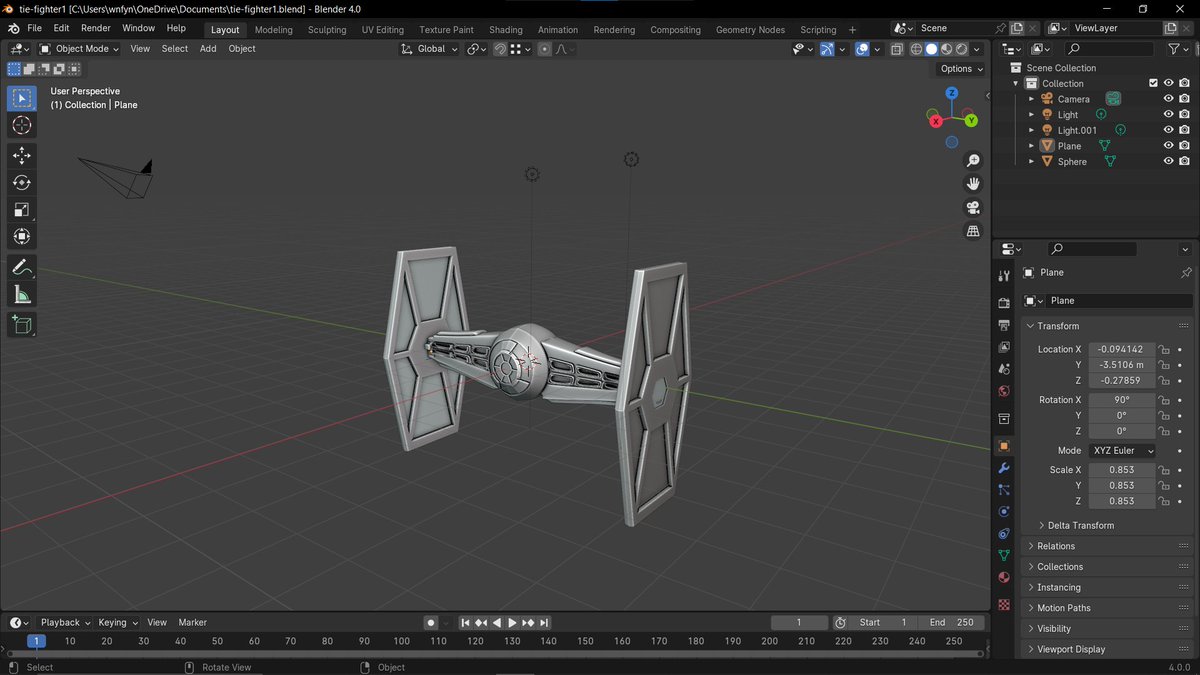Open the File menu
This screenshot has height=675, width=1200.
tap(34, 28)
